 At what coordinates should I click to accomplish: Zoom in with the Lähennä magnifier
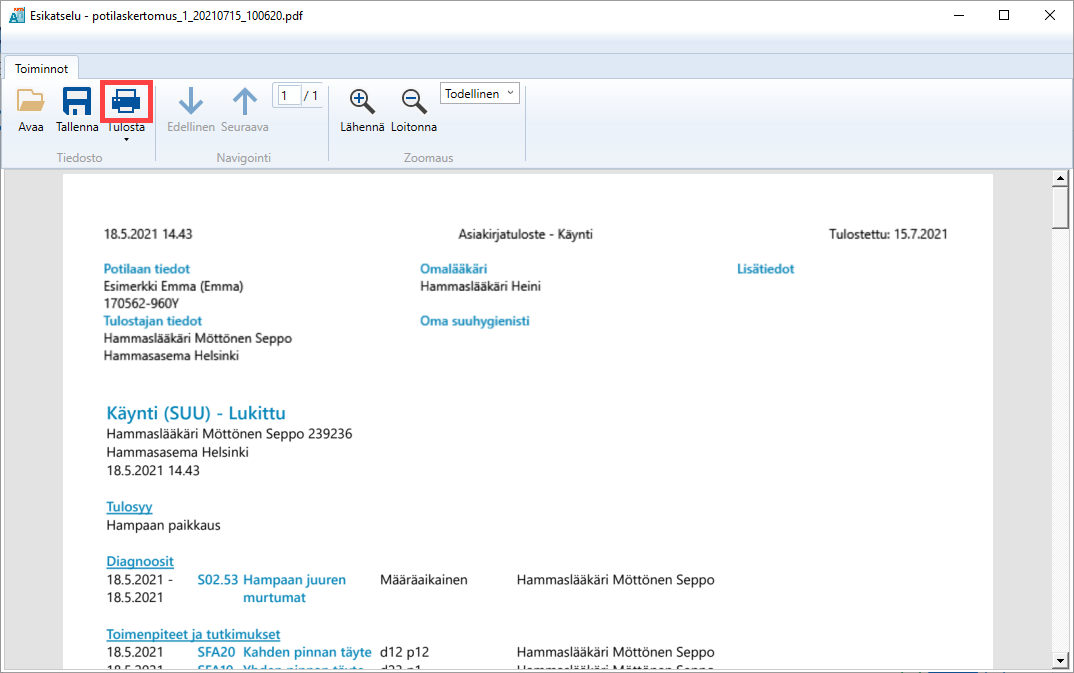point(362,109)
